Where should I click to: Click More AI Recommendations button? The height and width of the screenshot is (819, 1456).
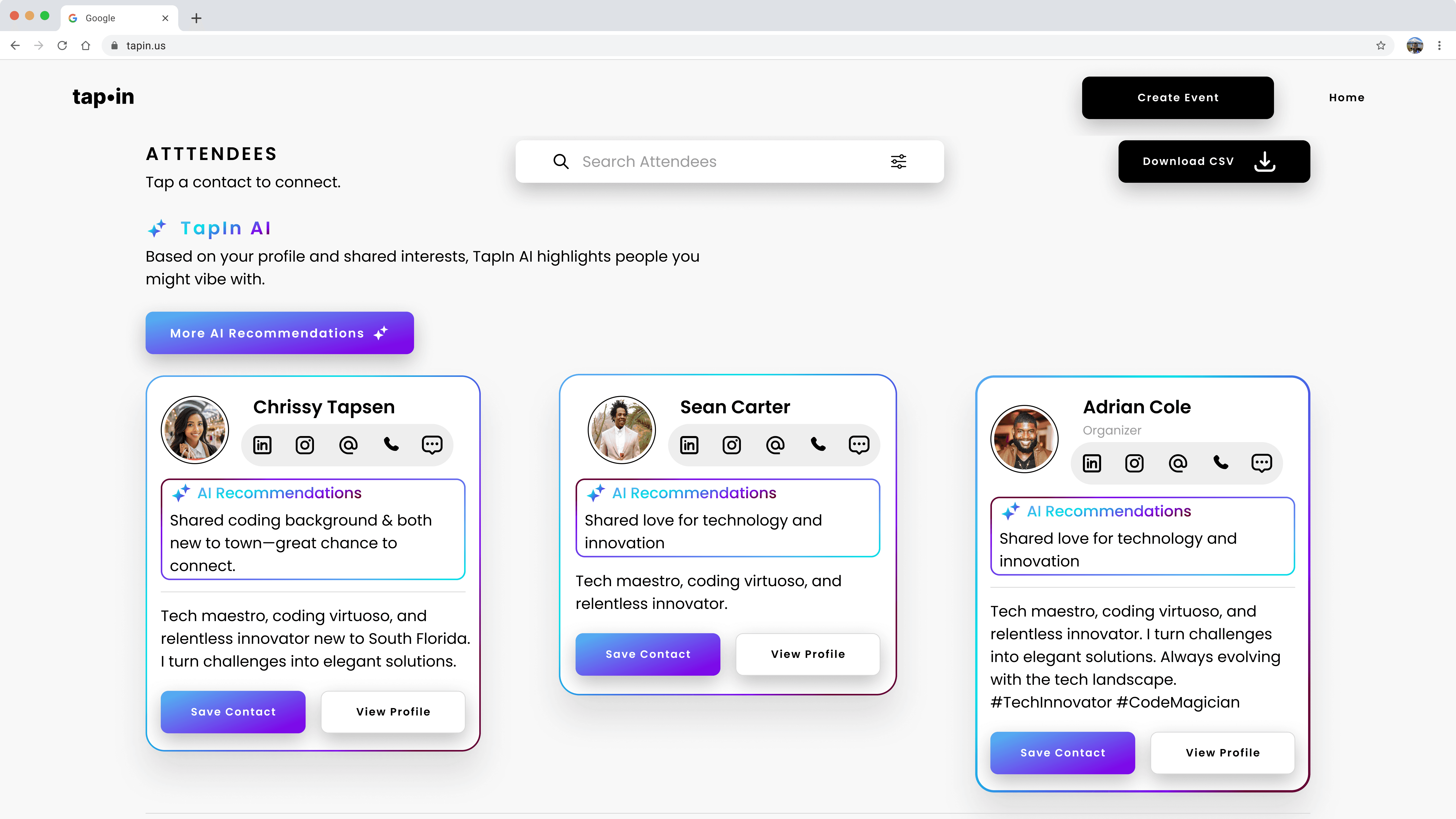[x=279, y=333]
